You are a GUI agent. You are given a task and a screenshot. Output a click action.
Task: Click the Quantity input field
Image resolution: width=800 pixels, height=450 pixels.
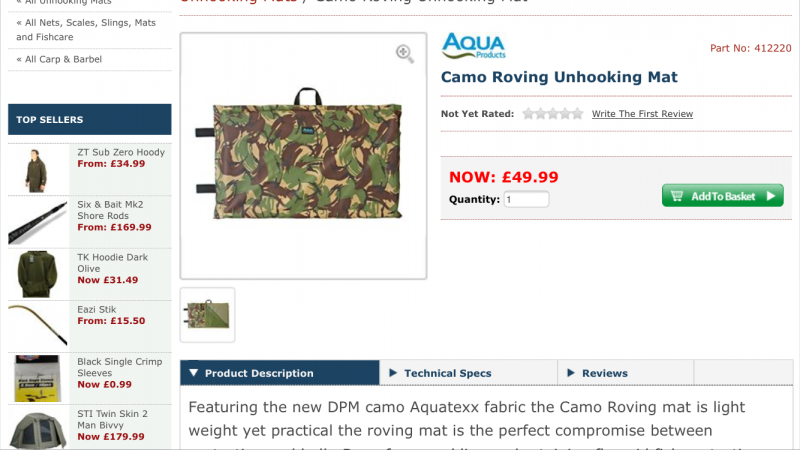pyautogui.click(x=526, y=199)
